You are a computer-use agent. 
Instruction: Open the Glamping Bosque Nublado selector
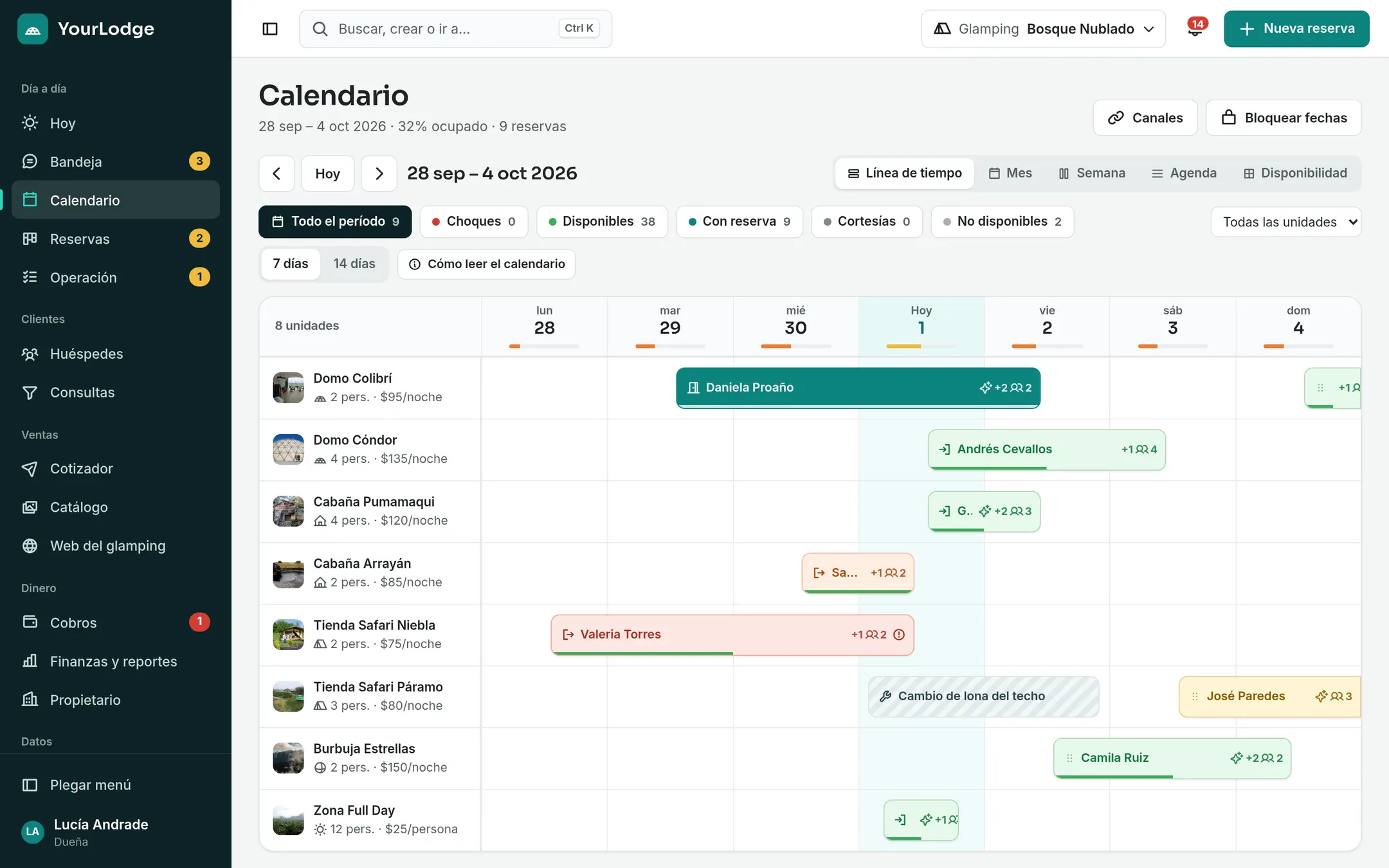pos(1043,29)
